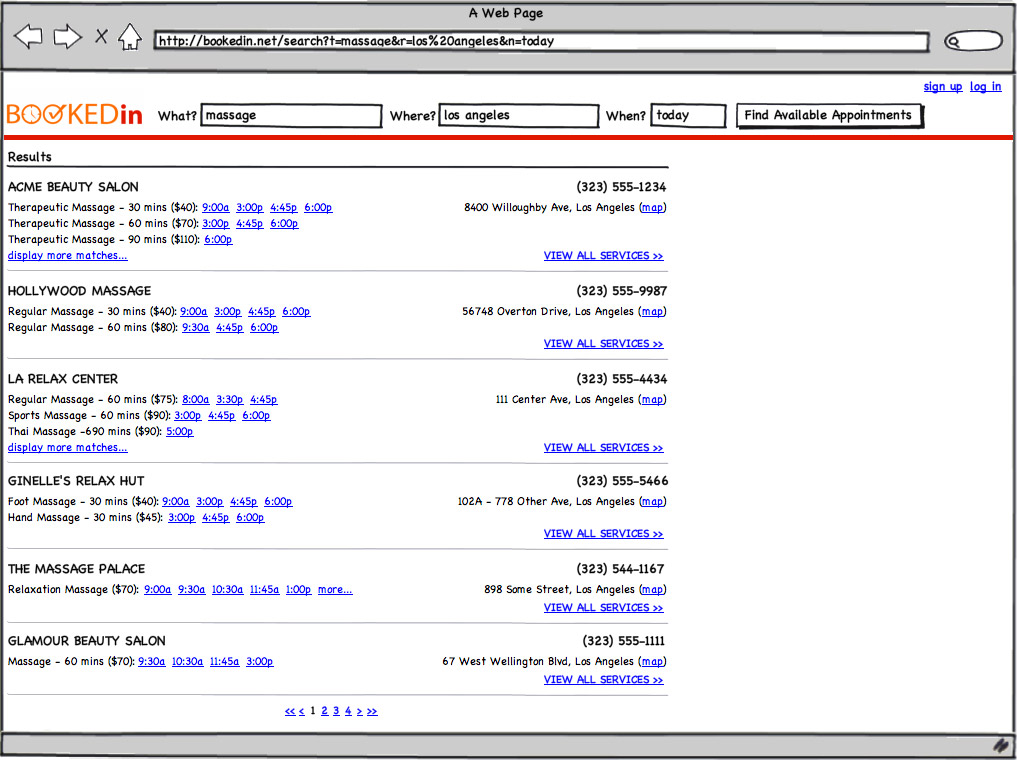Stop loading with the X icon
1017x760 pixels.
tap(101, 36)
